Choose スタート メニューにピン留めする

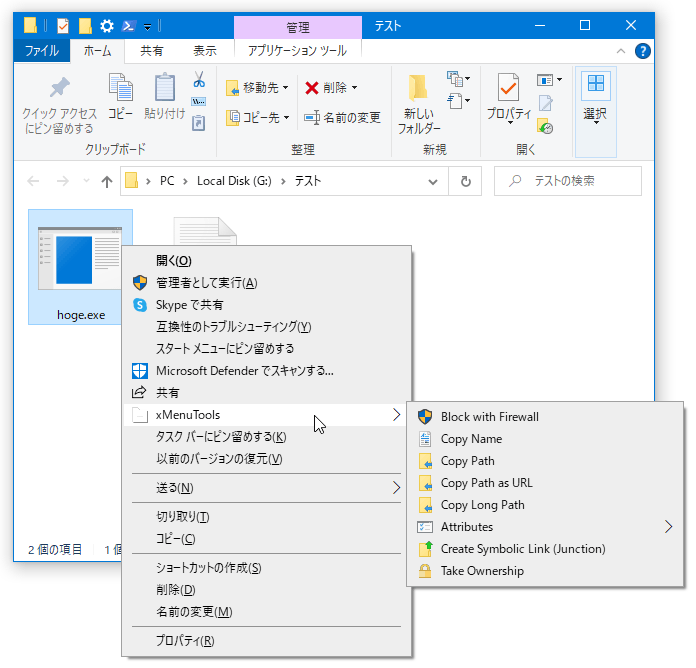coord(266,349)
